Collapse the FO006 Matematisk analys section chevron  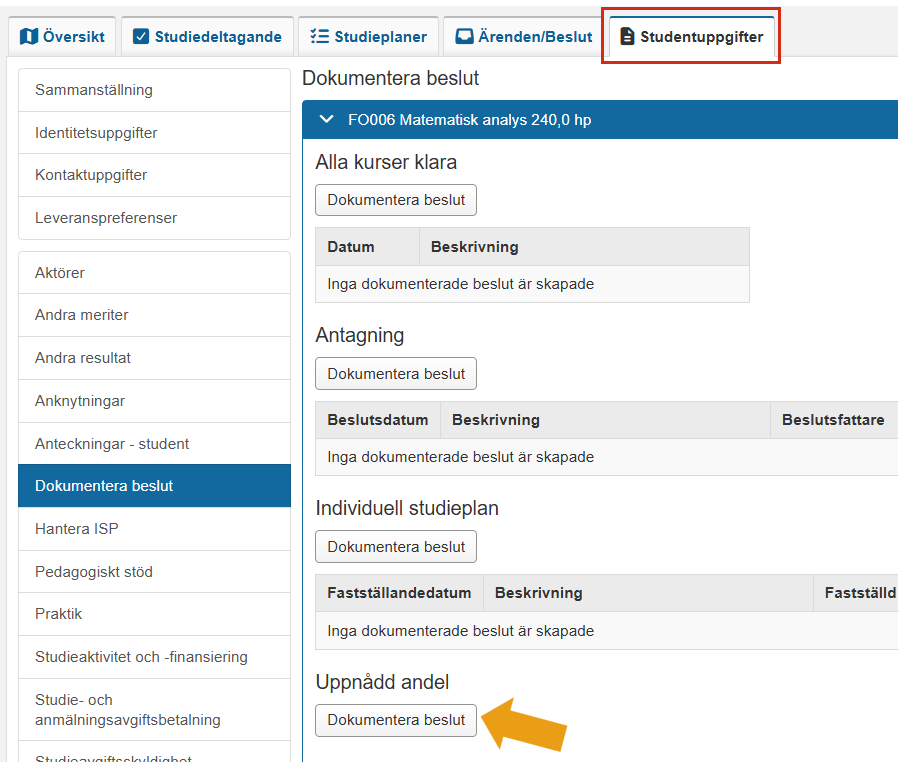point(326,120)
